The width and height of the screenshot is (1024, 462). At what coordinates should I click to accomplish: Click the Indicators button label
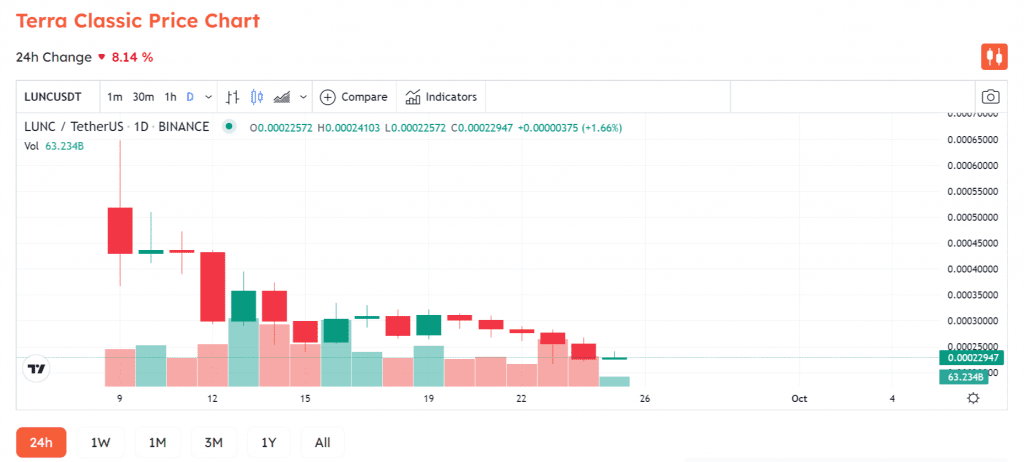[451, 97]
